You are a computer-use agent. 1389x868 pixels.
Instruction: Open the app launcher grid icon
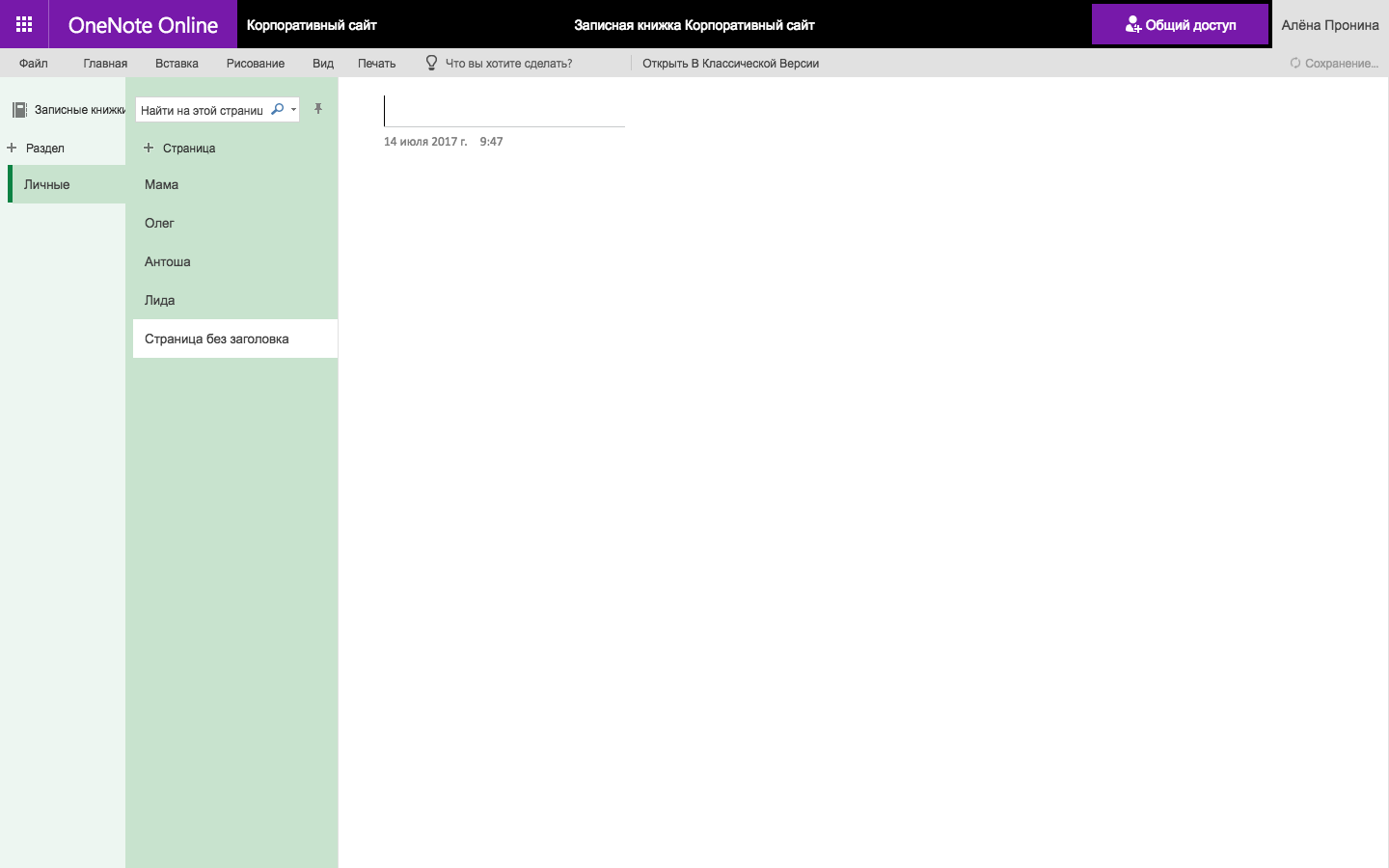point(23,23)
